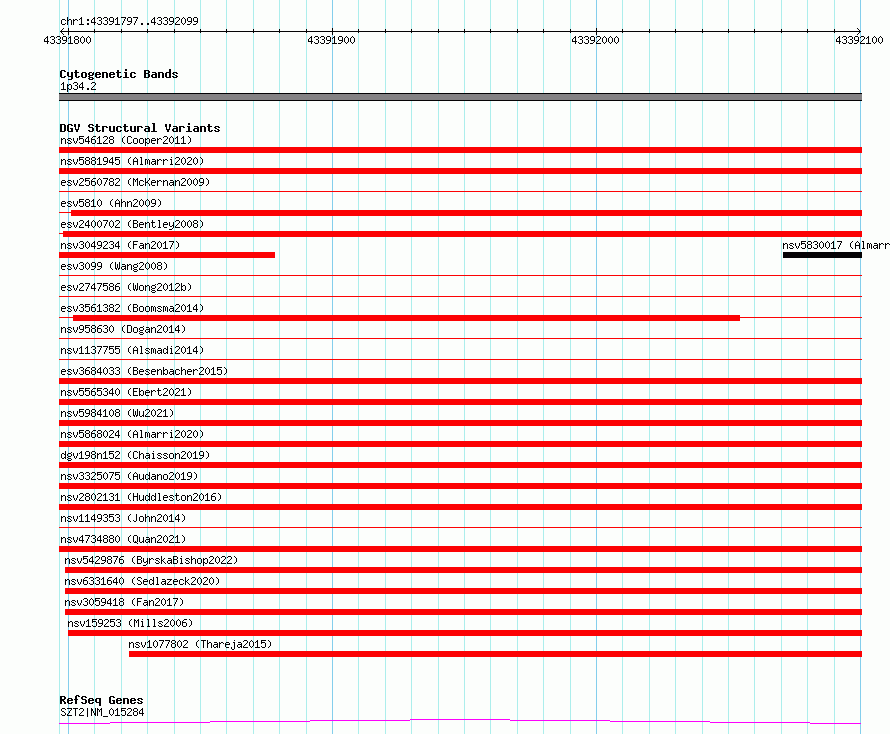Image resolution: width=890 pixels, height=734 pixels.
Task: Select the 1p34.2 band label
Action: click(78, 86)
